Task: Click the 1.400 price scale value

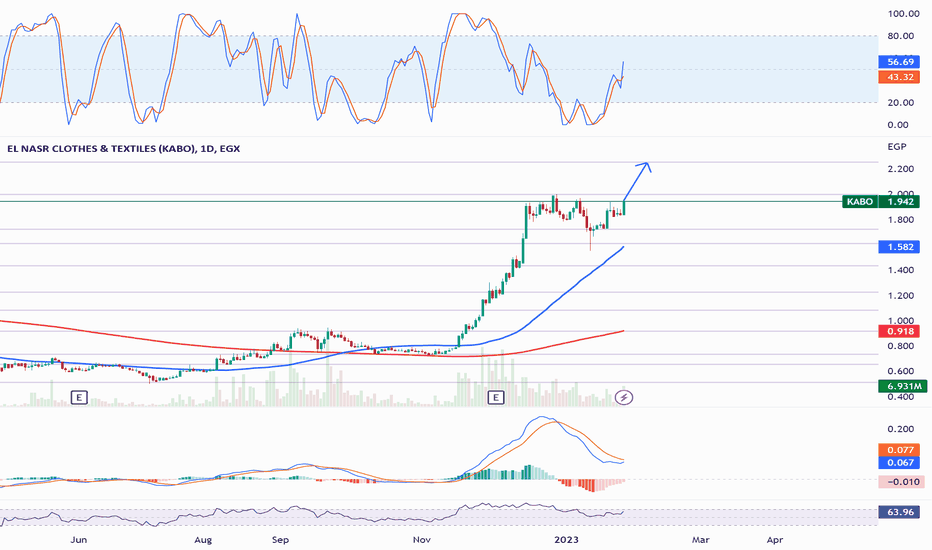Action: click(900, 270)
